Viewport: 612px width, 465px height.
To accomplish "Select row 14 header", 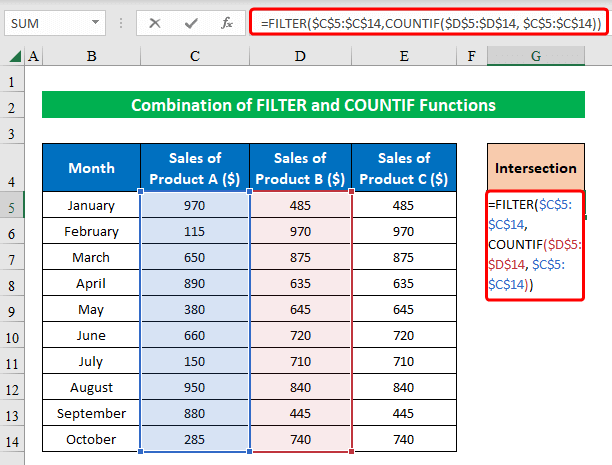I will [x=11, y=439].
